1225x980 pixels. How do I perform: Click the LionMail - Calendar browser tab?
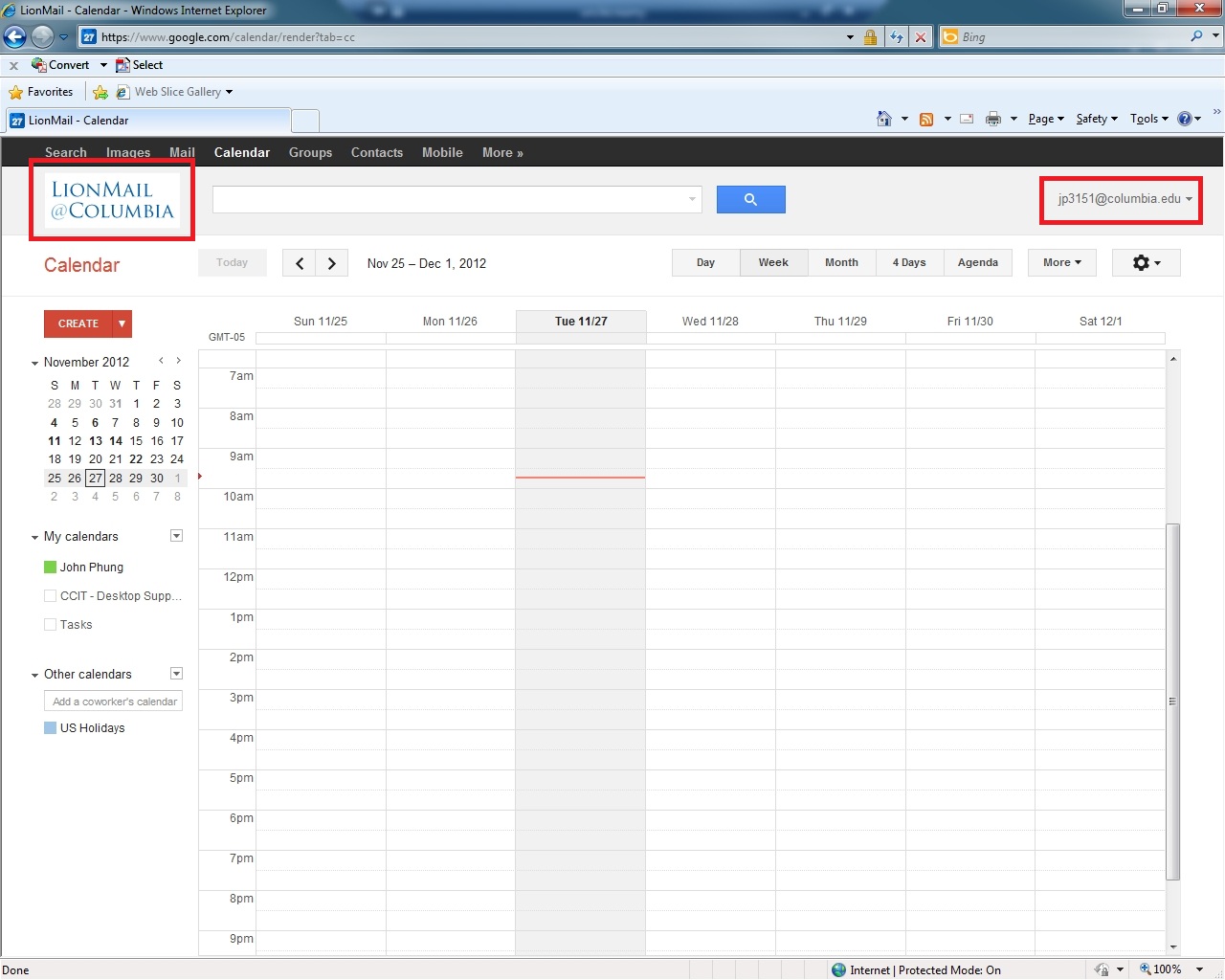[148, 121]
